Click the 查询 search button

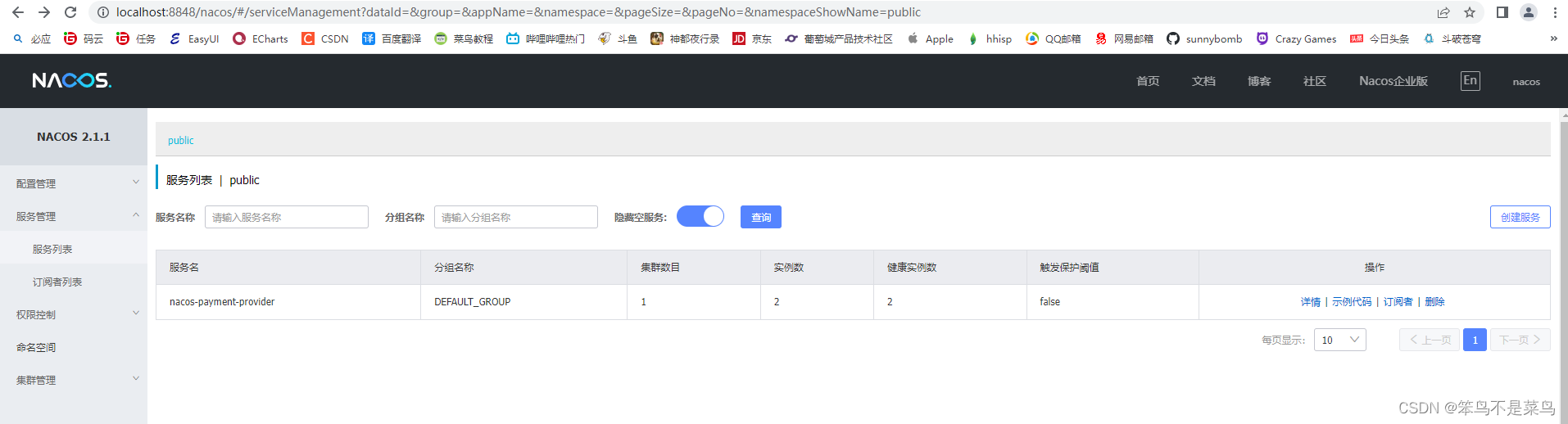coord(761,217)
